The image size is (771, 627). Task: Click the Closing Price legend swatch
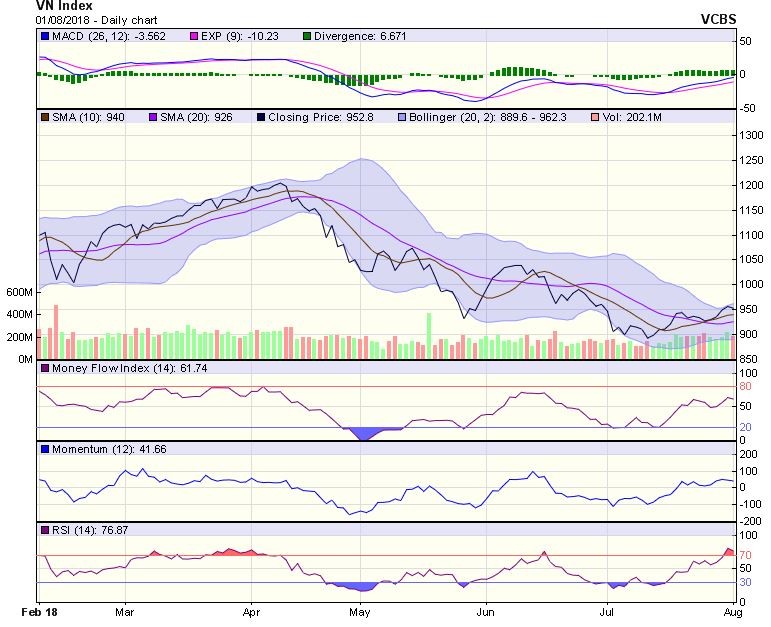pos(260,116)
